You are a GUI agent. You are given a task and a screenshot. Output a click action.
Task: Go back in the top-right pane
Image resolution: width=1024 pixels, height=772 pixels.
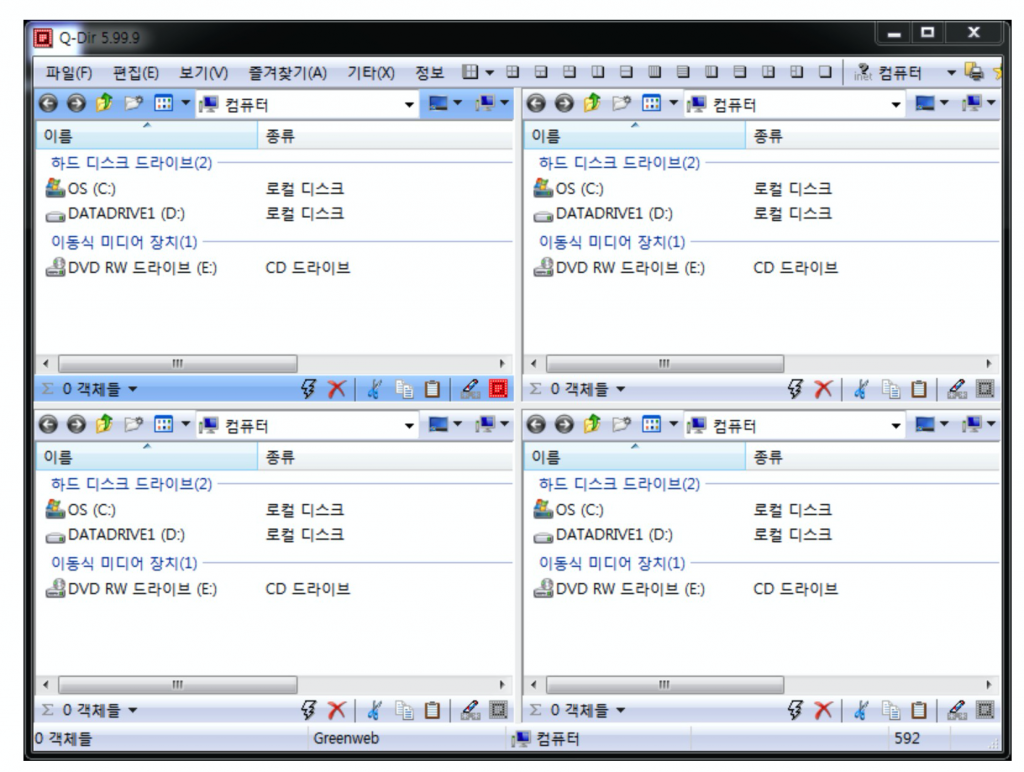536,103
